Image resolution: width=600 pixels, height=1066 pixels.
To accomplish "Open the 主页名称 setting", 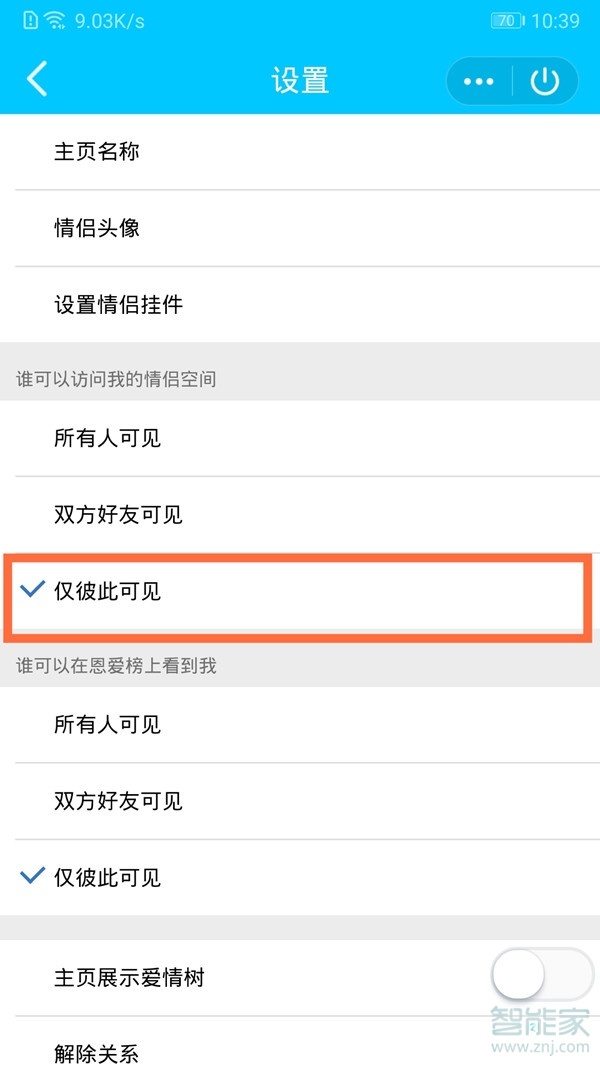I will tap(96, 152).
